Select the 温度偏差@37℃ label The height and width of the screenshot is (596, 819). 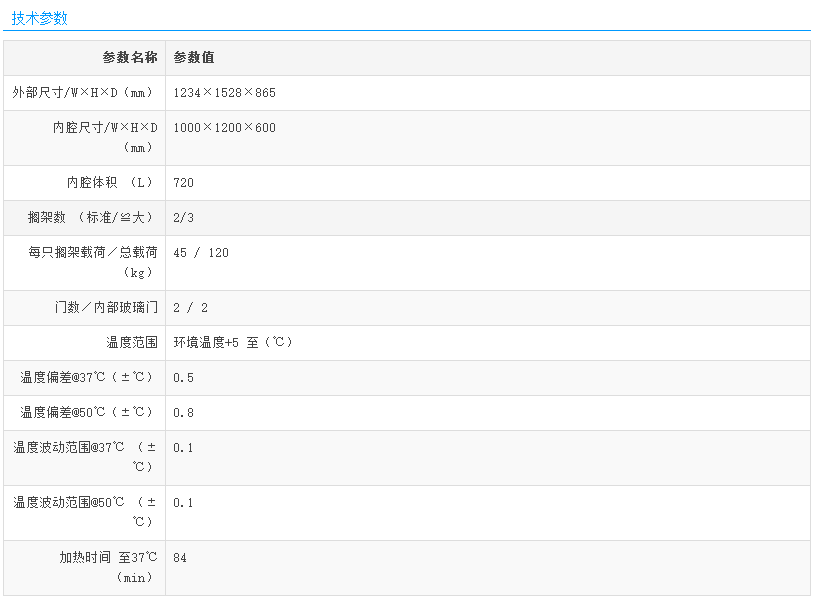tap(87, 378)
